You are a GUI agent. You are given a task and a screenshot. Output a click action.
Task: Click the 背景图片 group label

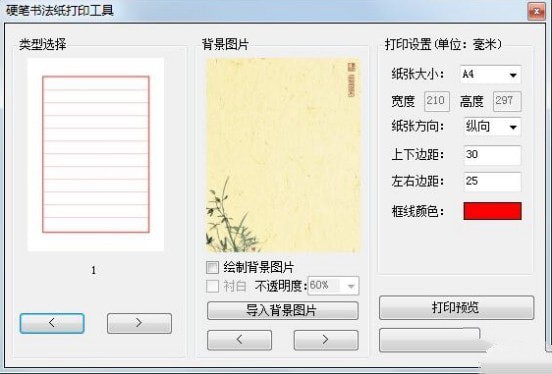click(225, 44)
